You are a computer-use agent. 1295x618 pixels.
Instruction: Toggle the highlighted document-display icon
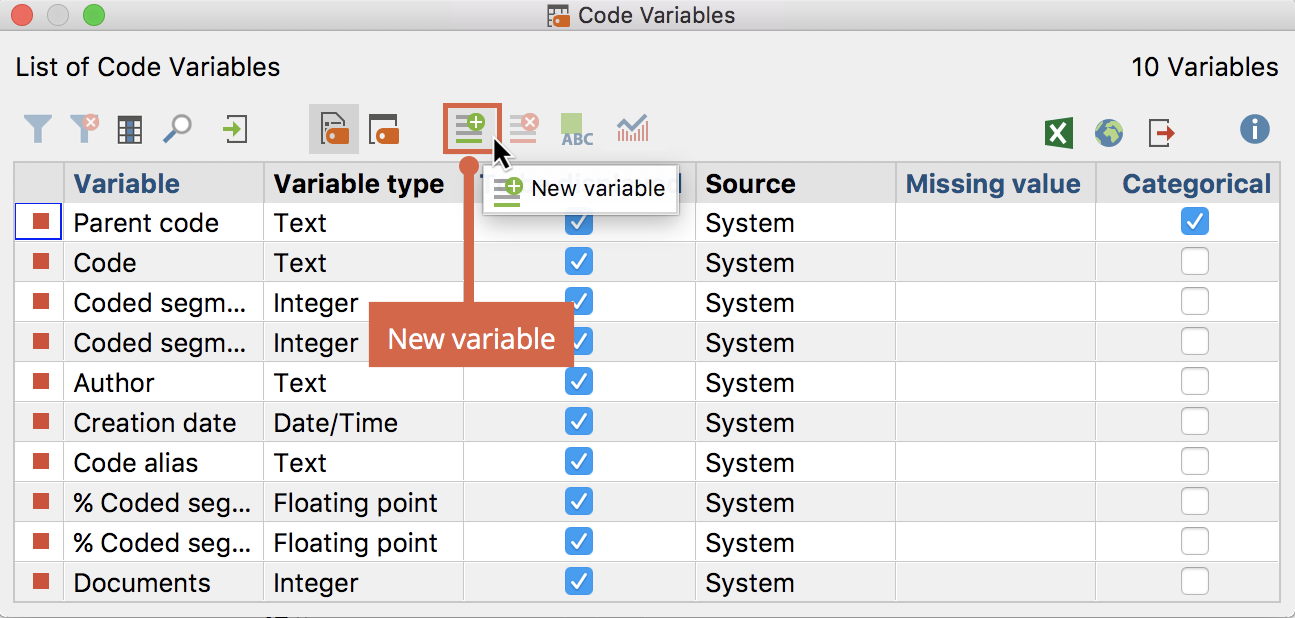click(333, 128)
